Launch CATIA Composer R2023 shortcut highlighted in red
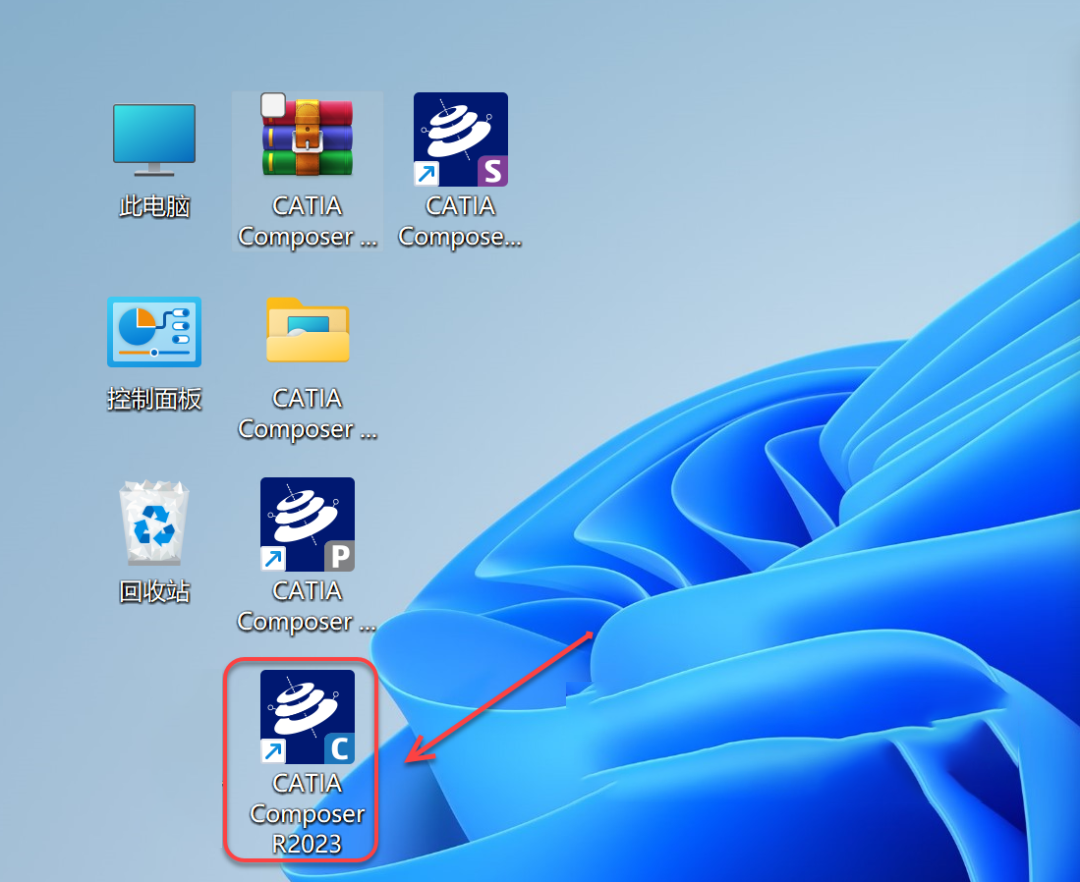The height and width of the screenshot is (882, 1080). point(305,715)
